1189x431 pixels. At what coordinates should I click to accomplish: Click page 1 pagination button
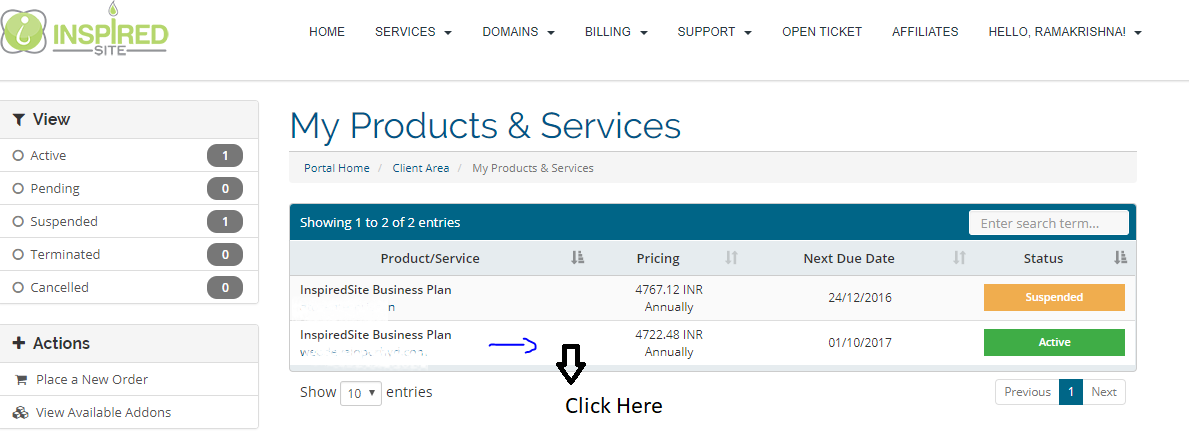1071,392
